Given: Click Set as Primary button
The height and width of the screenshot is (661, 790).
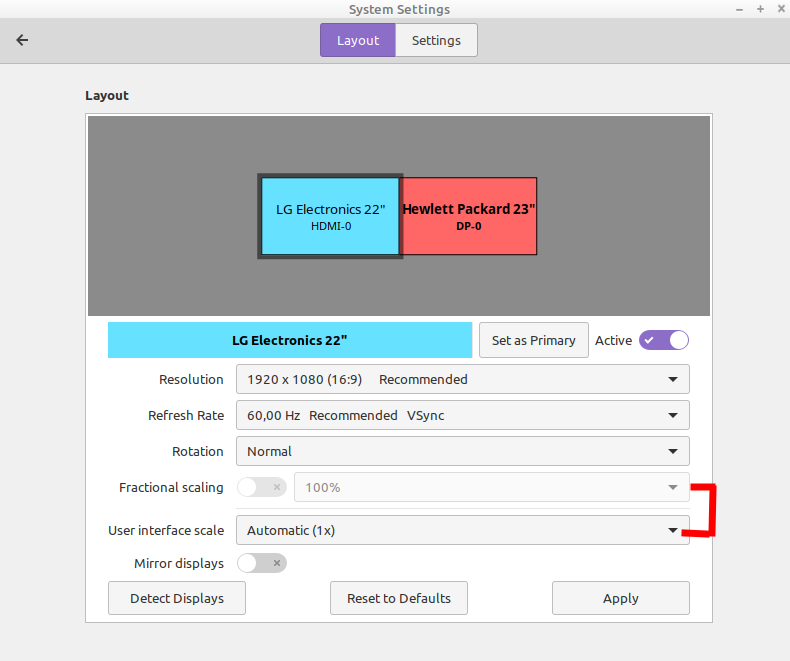Looking at the screenshot, I should [534, 340].
